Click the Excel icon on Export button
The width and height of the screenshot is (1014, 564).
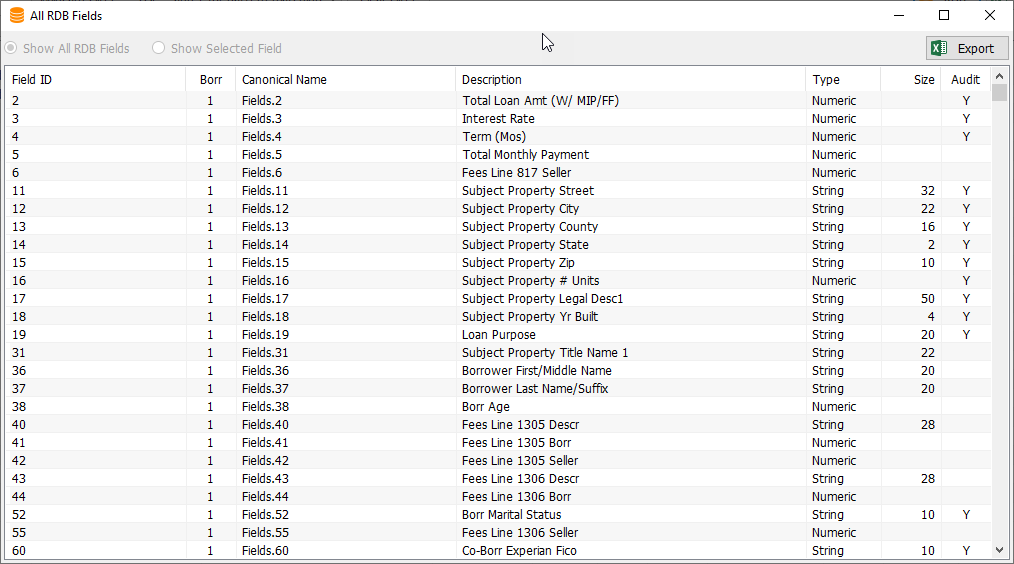pyautogui.click(x=939, y=49)
